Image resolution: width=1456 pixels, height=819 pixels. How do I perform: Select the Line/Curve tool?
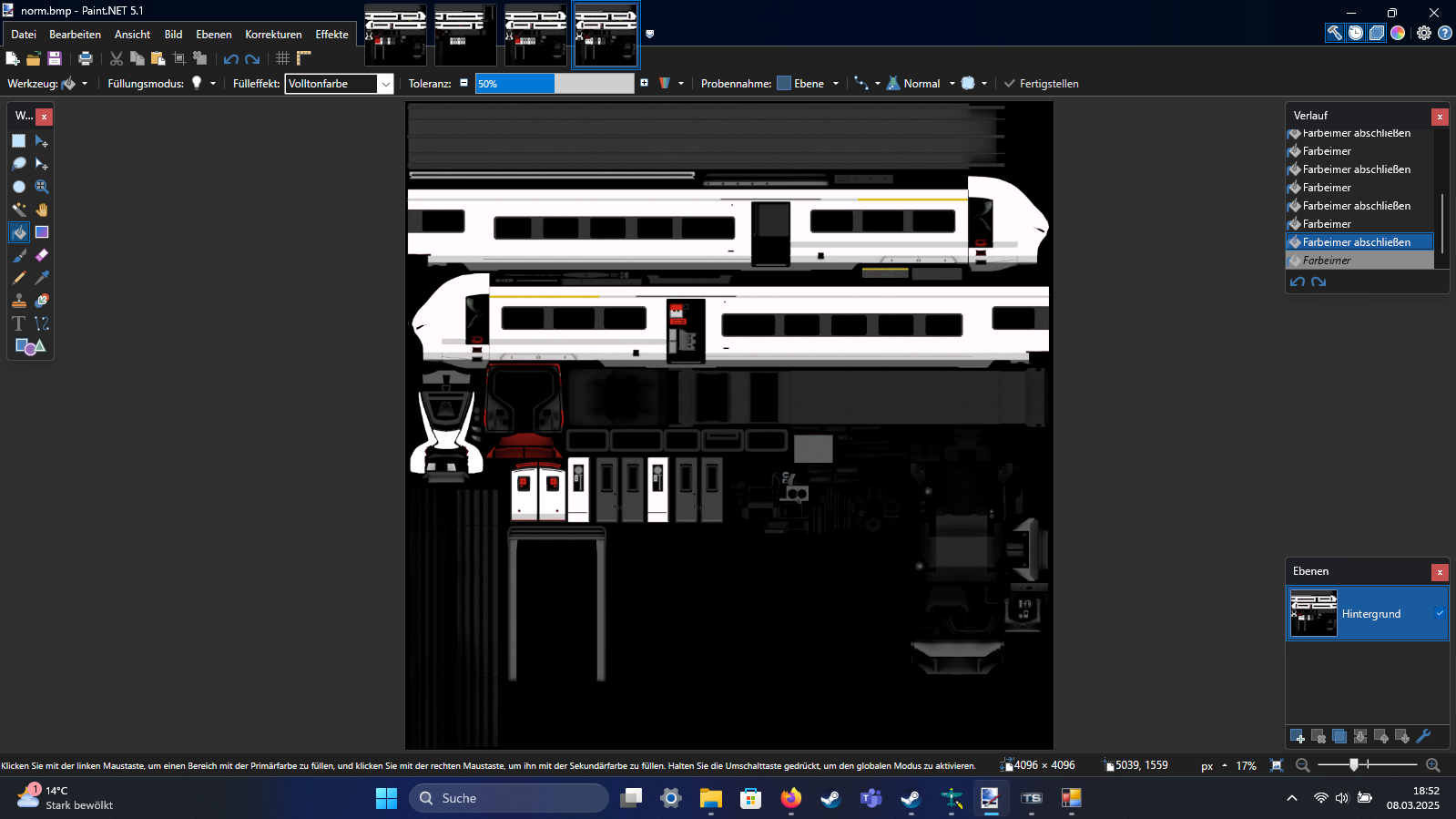click(x=42, y=323)
